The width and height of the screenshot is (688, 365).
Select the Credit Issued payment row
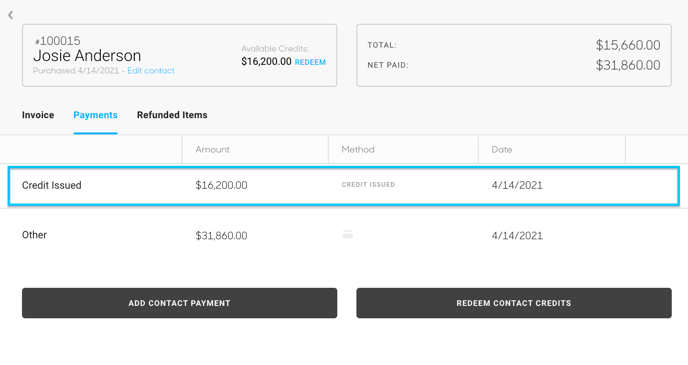(344, 186)
